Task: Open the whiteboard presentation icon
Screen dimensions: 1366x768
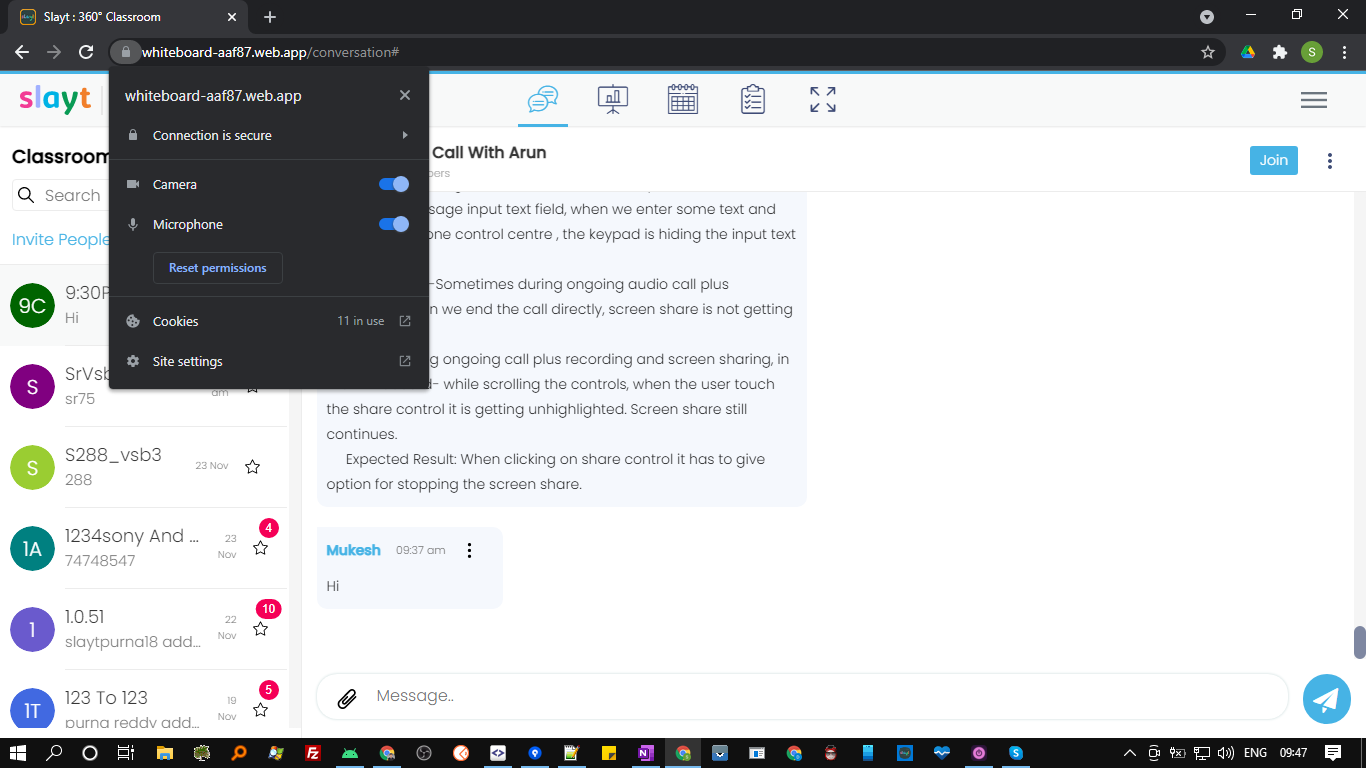Action: click(613, 99)
